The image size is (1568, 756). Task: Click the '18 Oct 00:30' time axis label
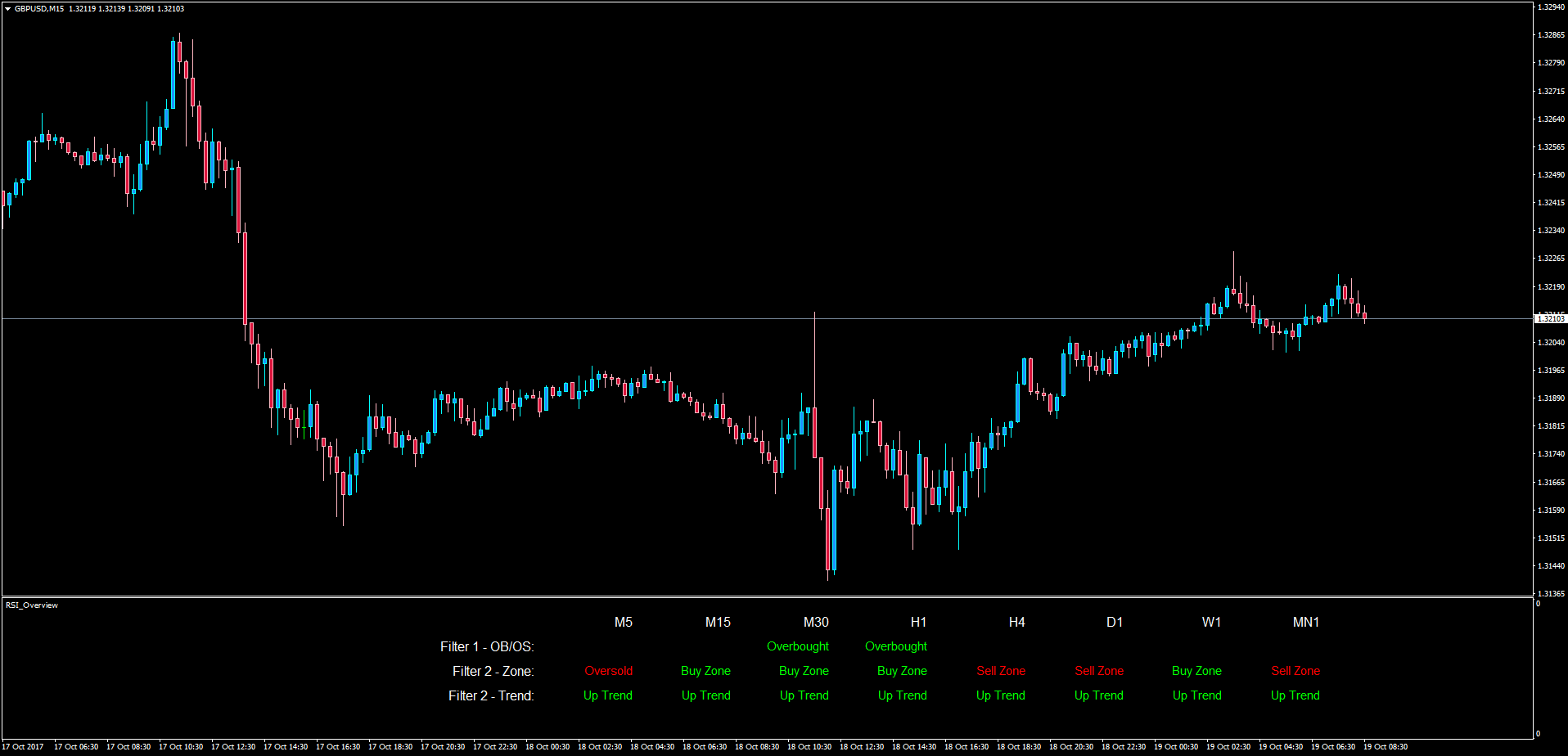(547, 747)
